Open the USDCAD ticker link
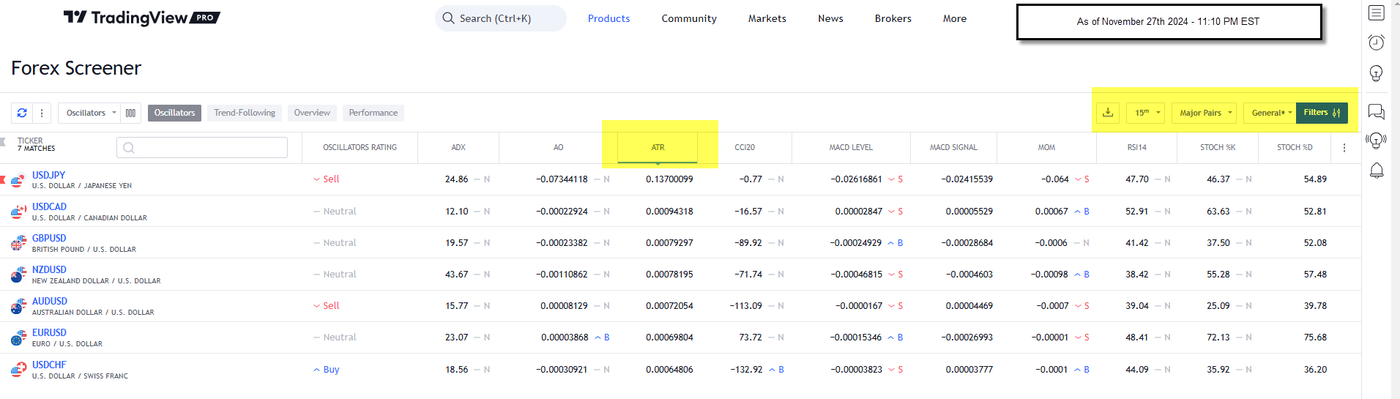 tap(50, 207)
